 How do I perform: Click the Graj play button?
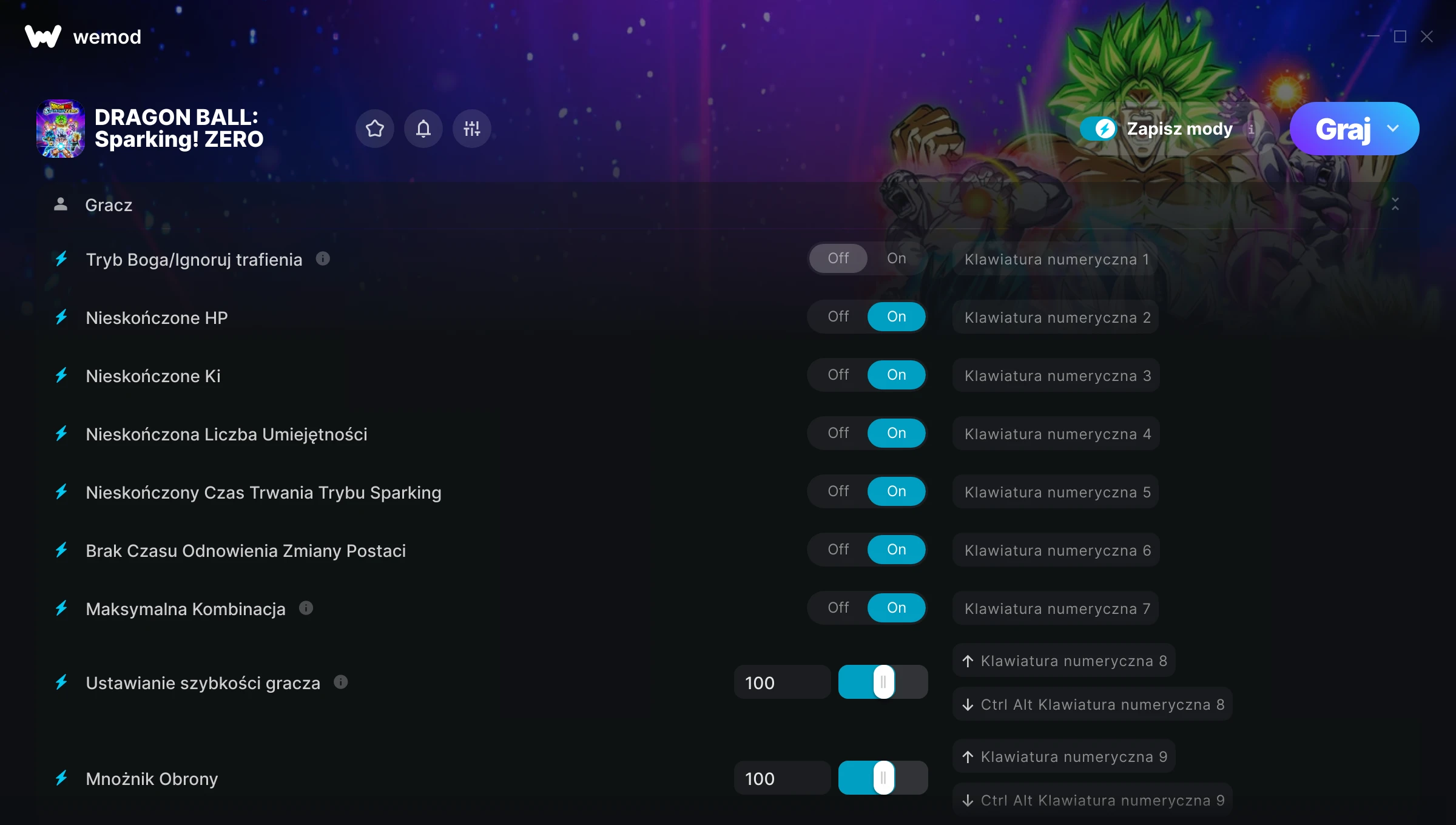(x=1343, y=129)
